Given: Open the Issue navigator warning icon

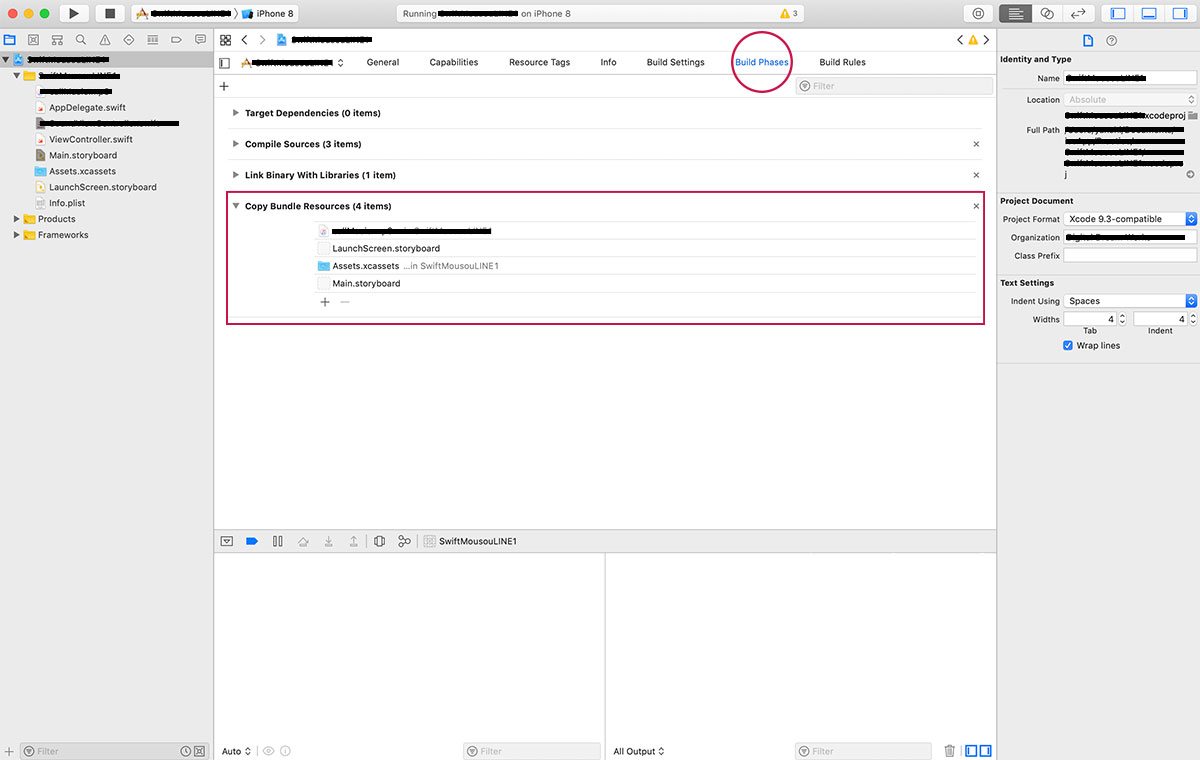Looking at the screenshot, I should tap(104, 40).
